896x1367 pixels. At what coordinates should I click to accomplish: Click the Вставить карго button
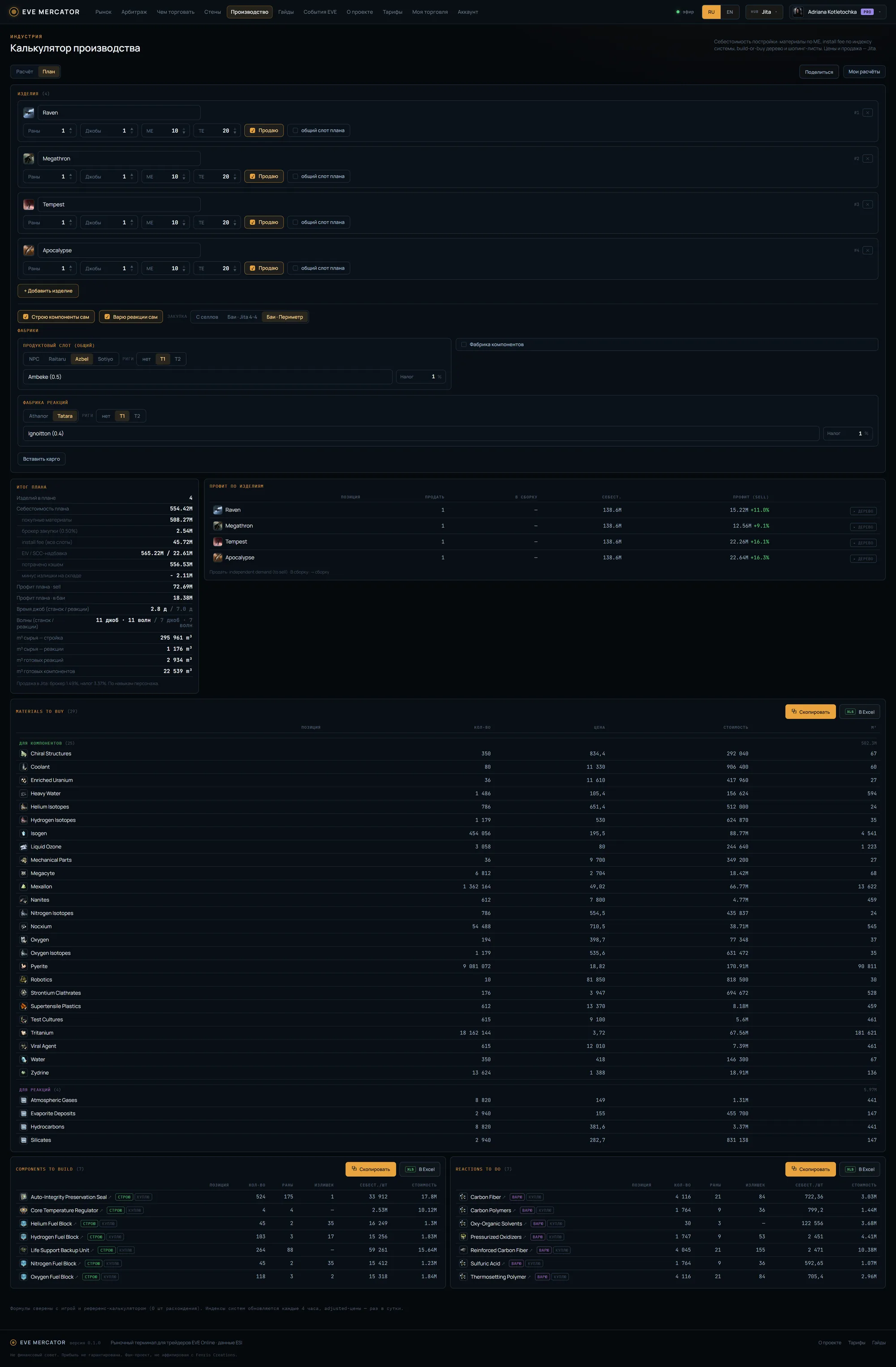point(41,459)
